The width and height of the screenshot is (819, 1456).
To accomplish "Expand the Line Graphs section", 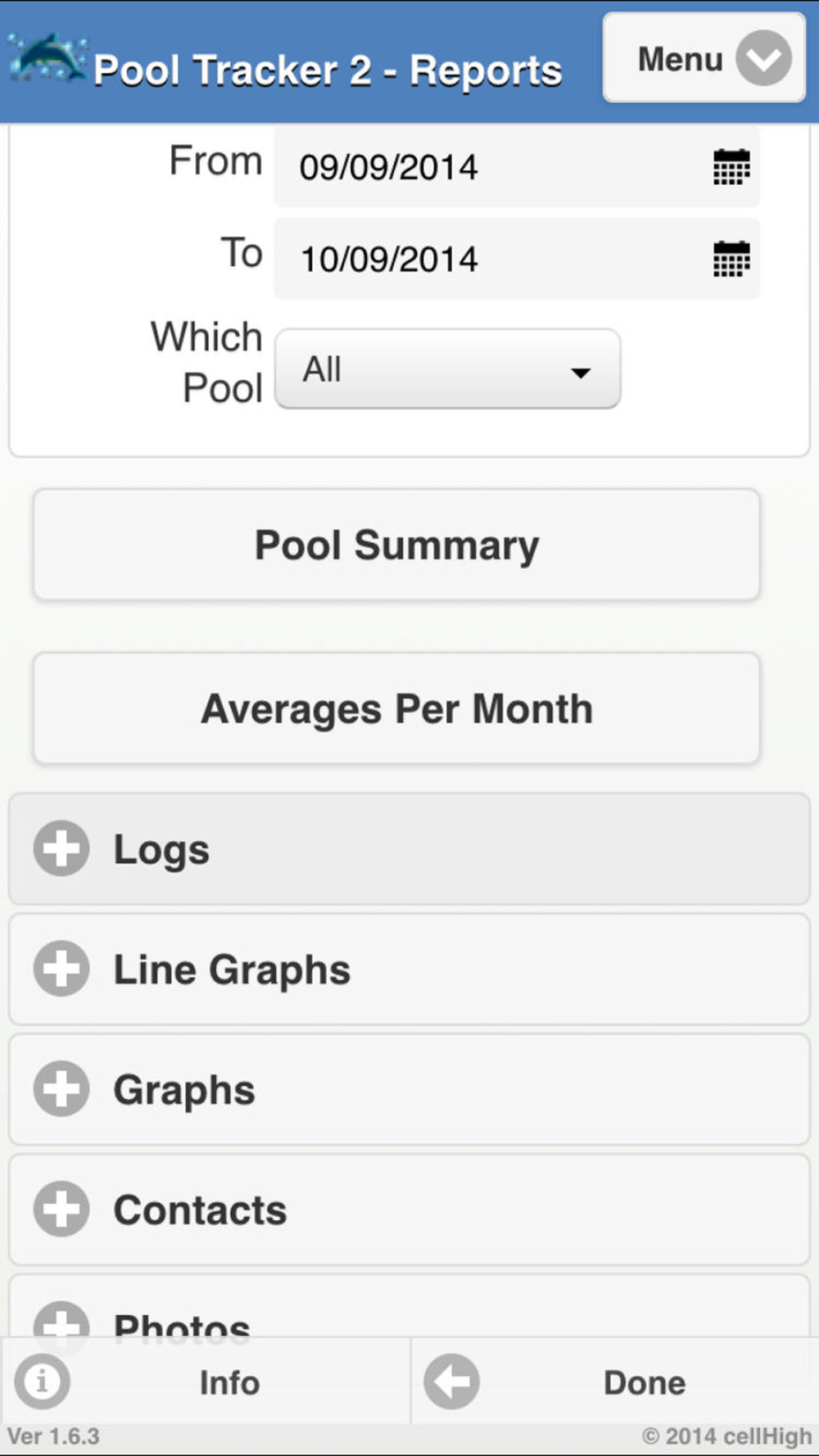I will click(x=409, y=970).
